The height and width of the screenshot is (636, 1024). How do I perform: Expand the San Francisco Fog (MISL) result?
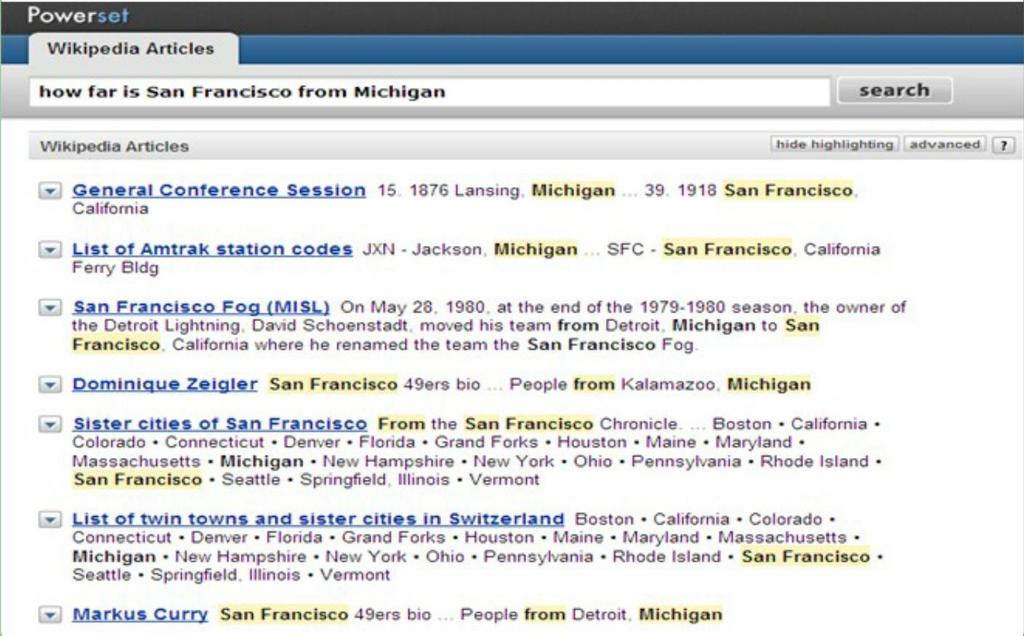[50, 308]
